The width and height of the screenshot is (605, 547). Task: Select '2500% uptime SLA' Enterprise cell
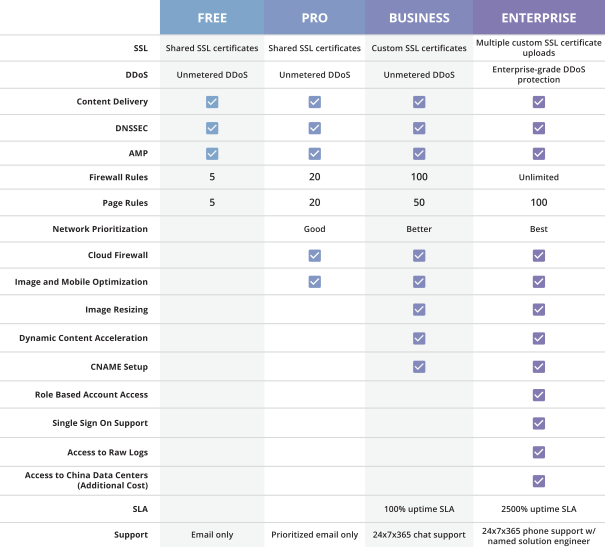click(538, 510)
